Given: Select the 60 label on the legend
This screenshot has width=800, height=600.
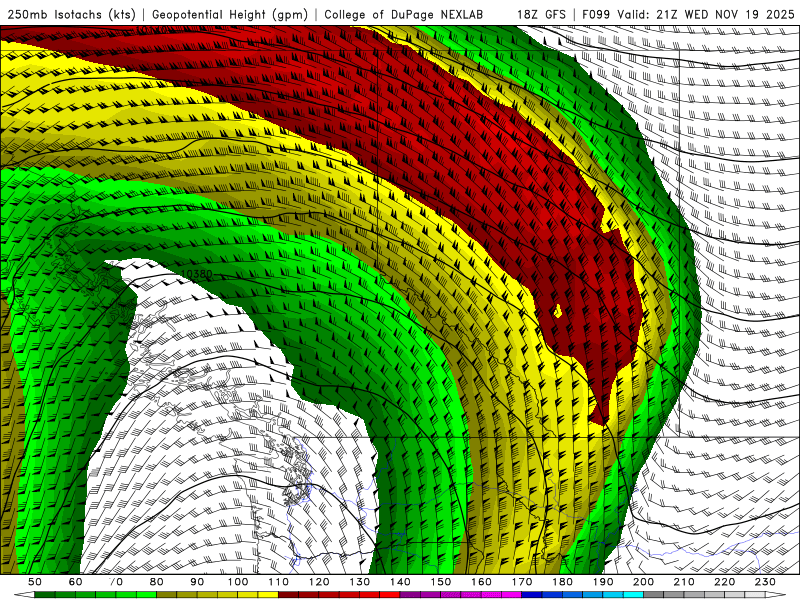Looking at the screenshot, I should click(75, 582).
